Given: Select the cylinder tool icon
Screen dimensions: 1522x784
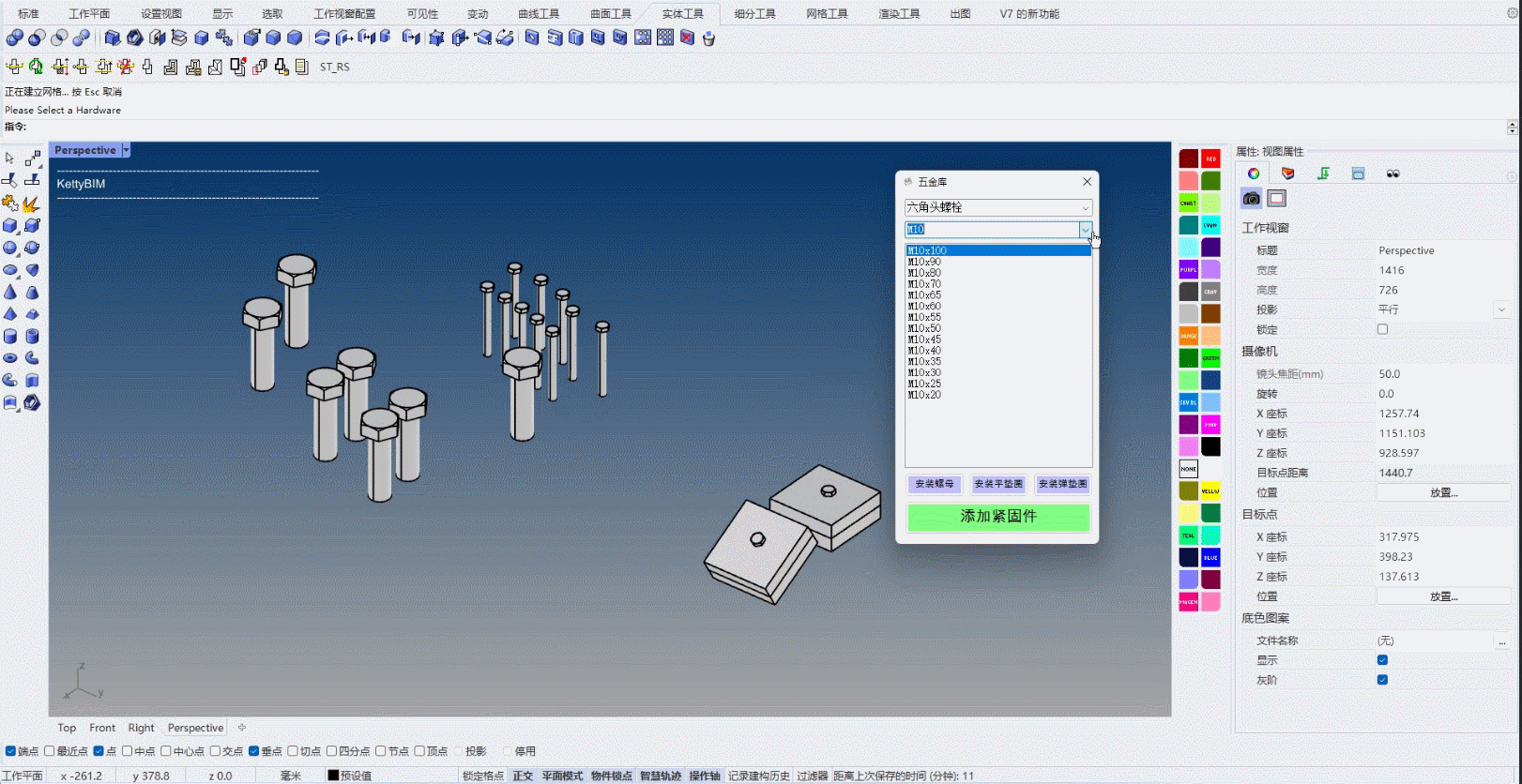Looking at the screenshot, I should click(x=10, y=336).
